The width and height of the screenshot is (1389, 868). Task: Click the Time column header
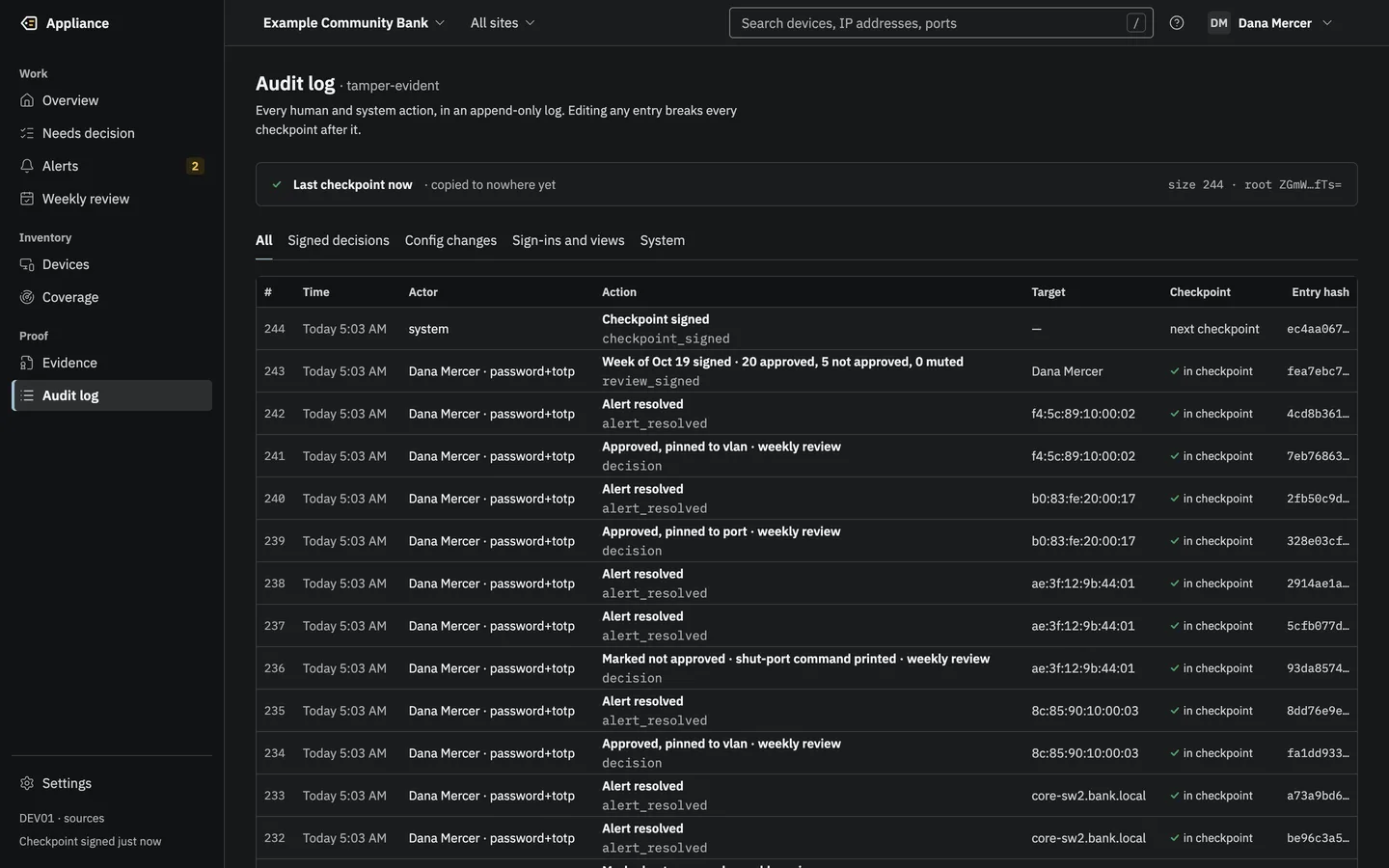coord(316,292)
